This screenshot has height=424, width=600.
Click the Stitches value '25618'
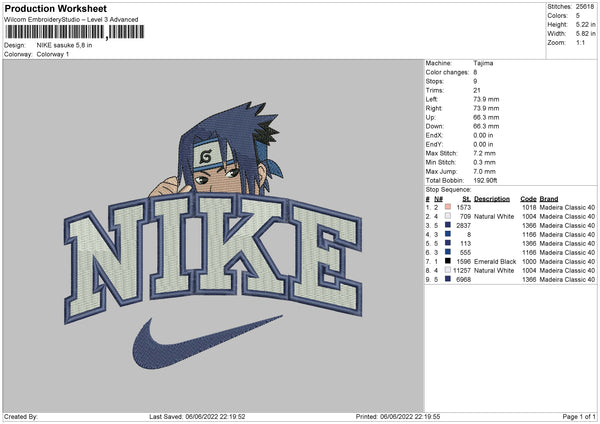click(x=585, y=7)
